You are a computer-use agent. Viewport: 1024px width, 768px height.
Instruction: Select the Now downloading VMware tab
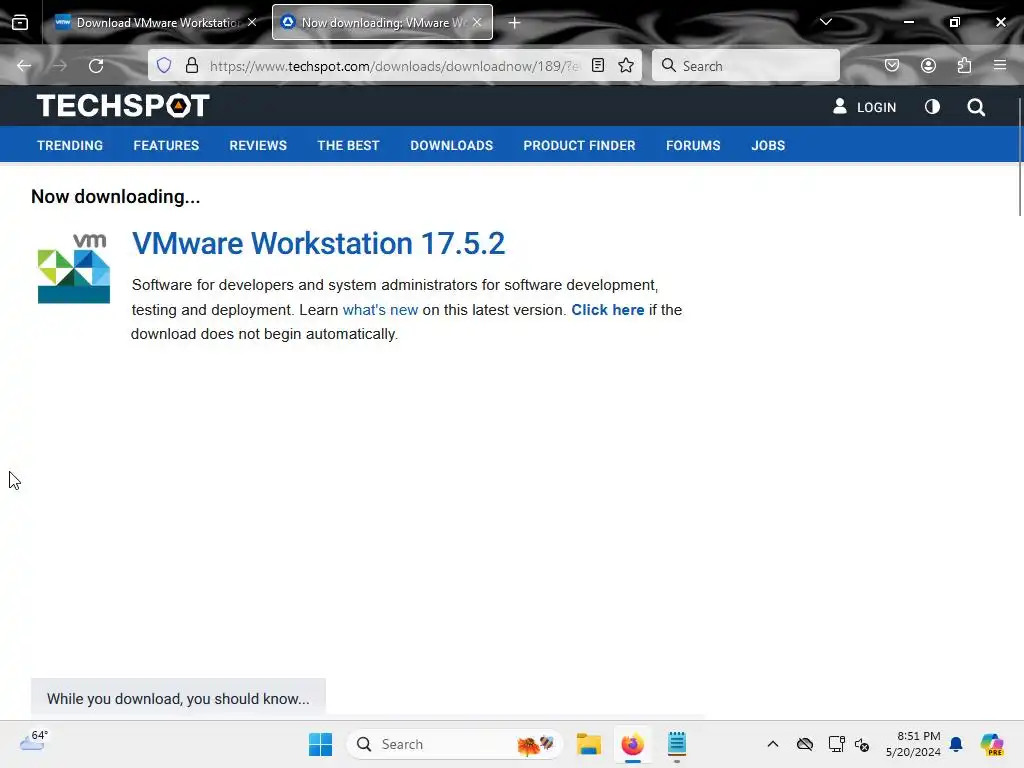(382, 22)
